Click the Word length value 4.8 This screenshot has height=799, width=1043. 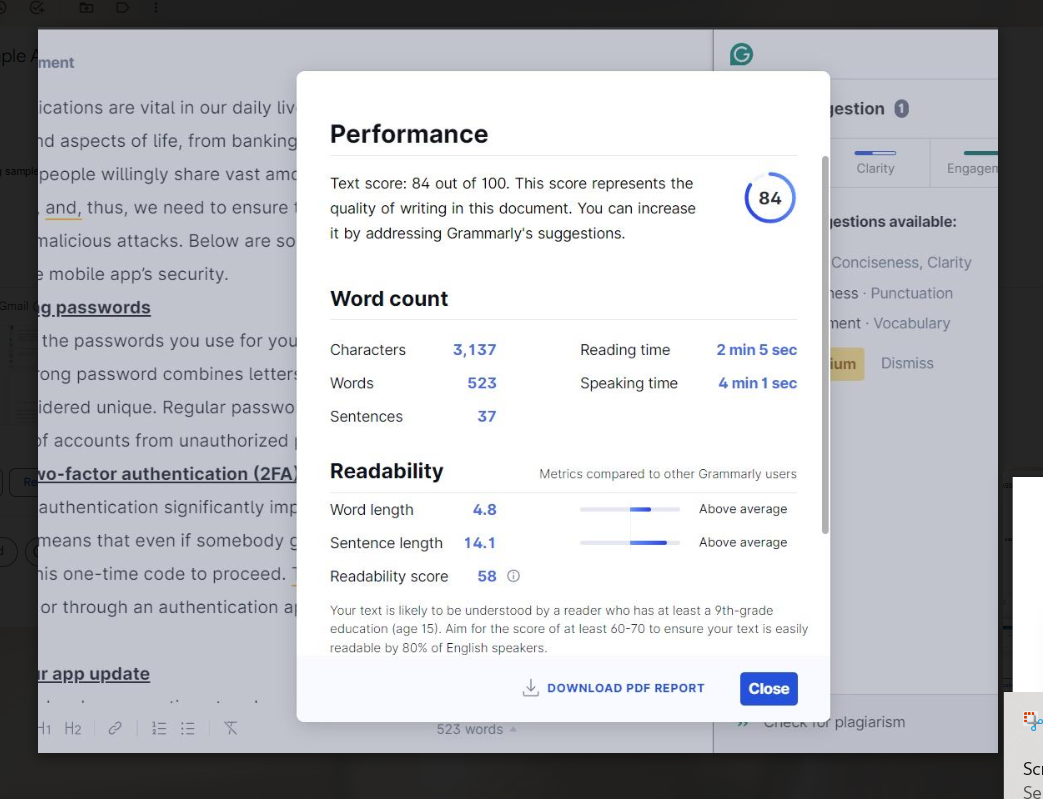[484, 510]
